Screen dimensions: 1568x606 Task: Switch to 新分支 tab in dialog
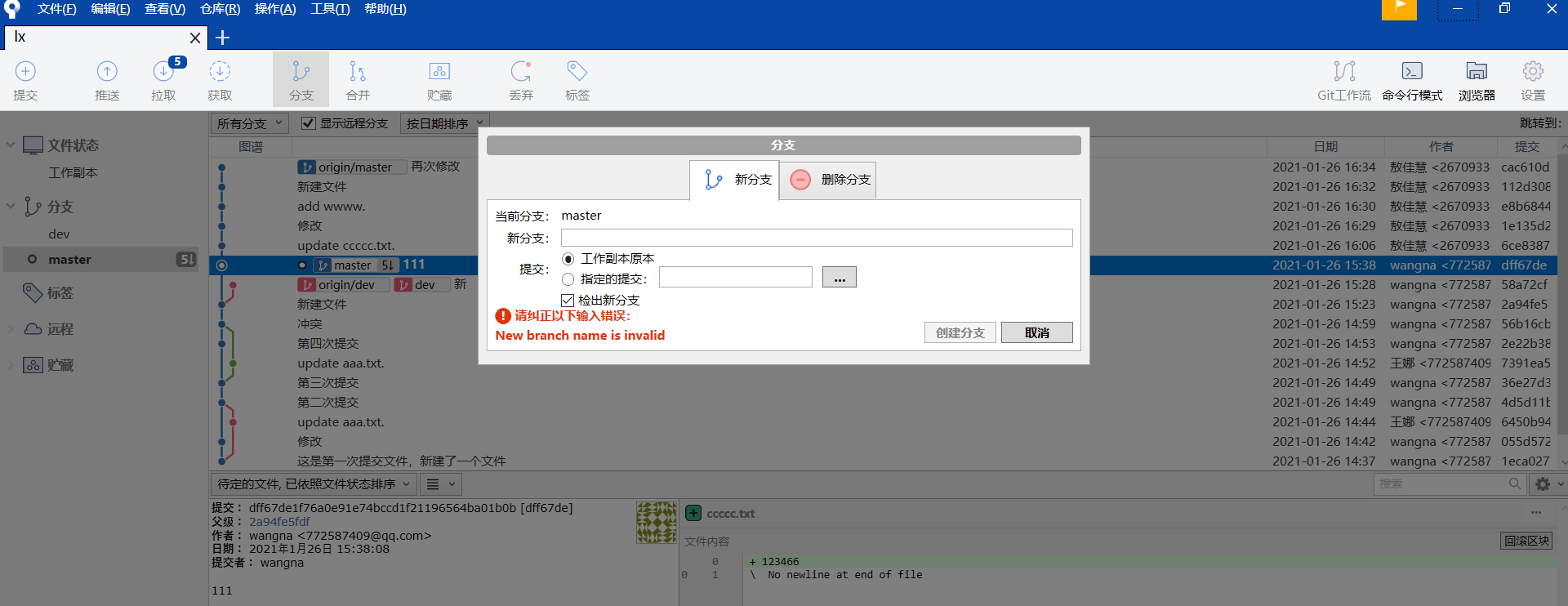(x=734, y=180)
